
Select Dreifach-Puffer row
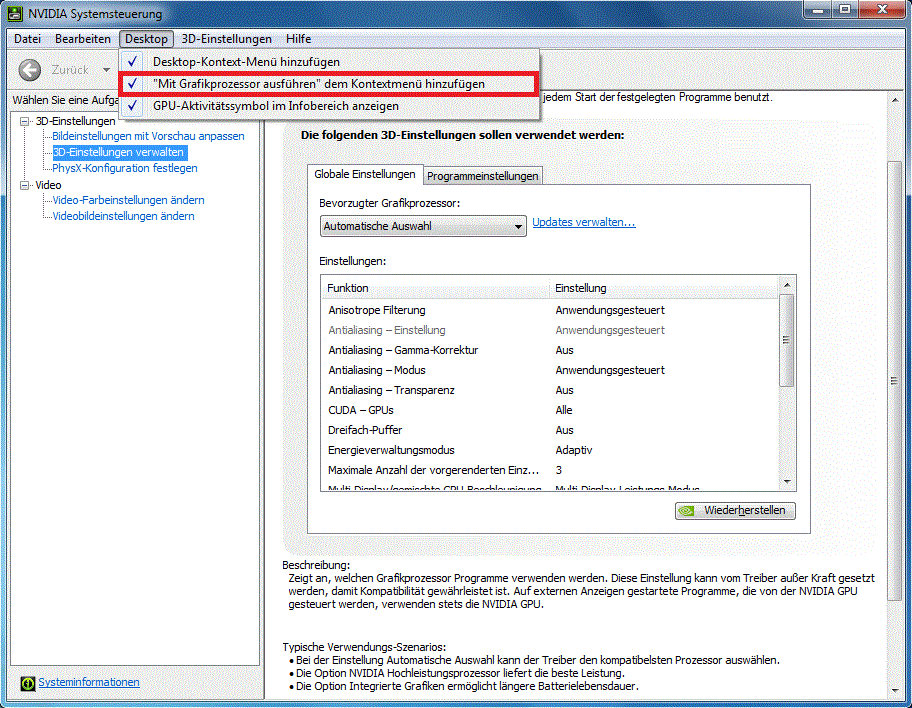(x=550, y=431)
